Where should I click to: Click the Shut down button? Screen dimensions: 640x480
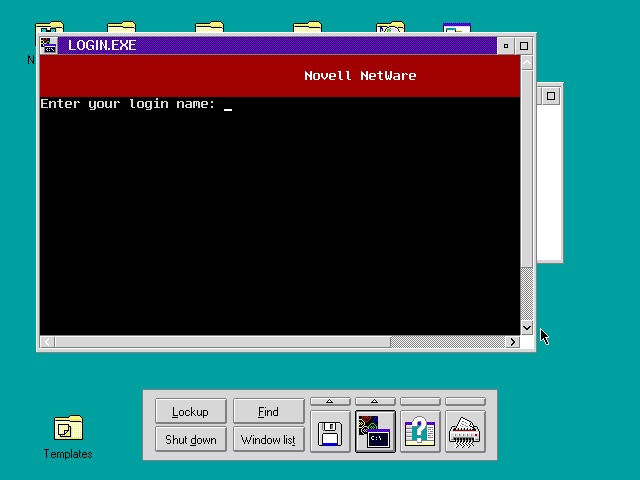[191, 439]
